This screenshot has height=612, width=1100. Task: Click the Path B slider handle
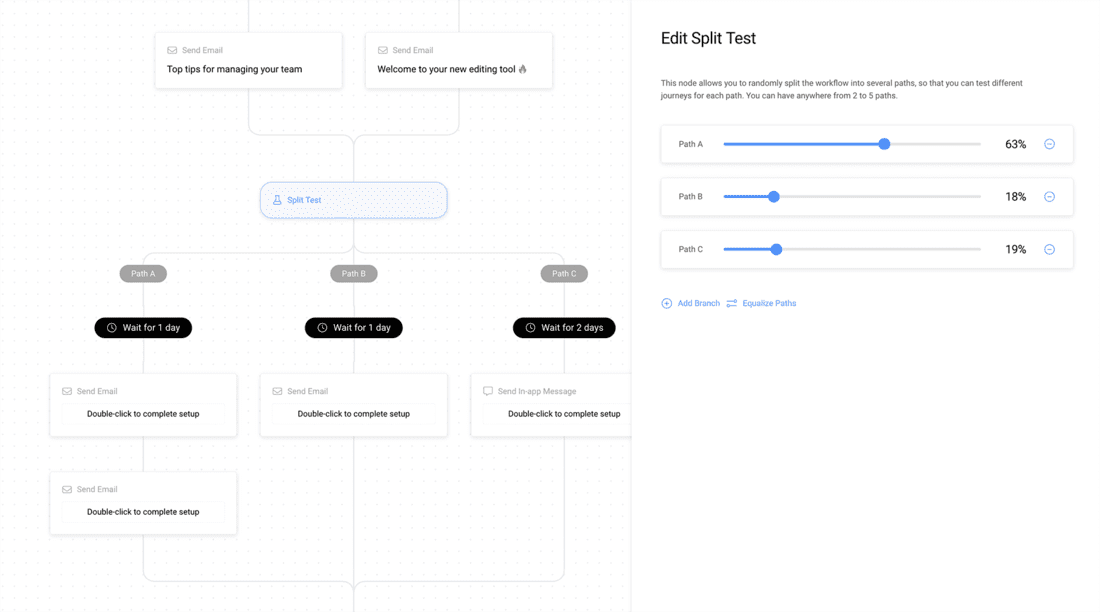[x=773, y=197]
